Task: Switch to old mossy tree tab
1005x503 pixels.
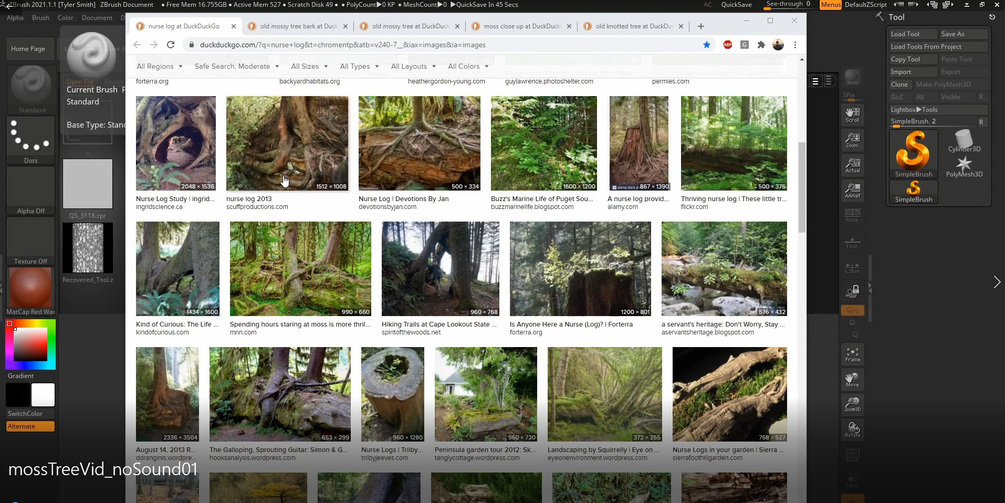Action: click(x=409, y=26)
